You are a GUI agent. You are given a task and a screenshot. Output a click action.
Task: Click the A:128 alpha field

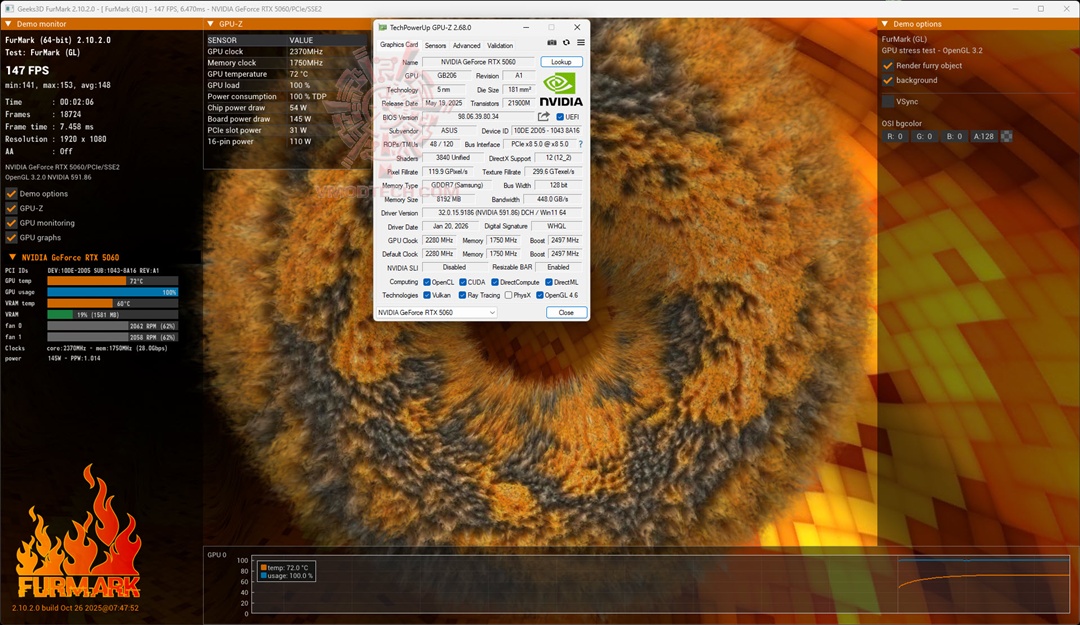click(x=984, y=136)
